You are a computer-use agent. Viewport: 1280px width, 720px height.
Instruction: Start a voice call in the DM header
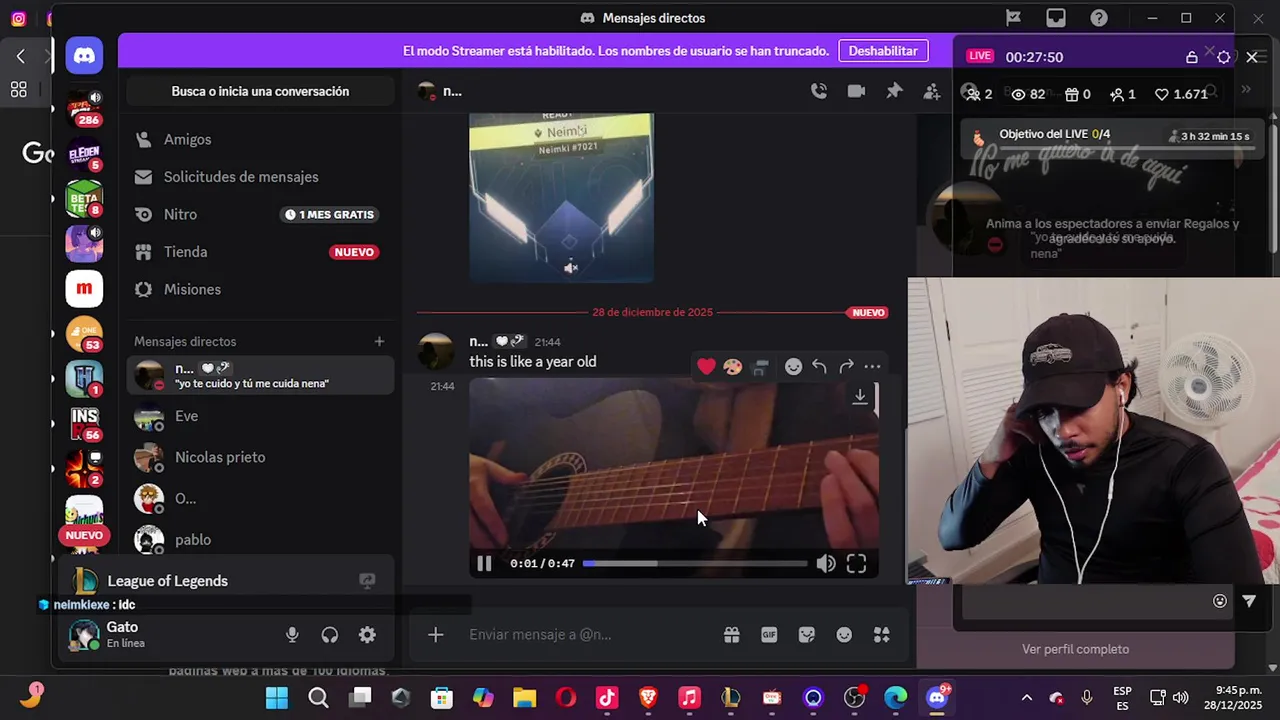(x=819, y=91)
